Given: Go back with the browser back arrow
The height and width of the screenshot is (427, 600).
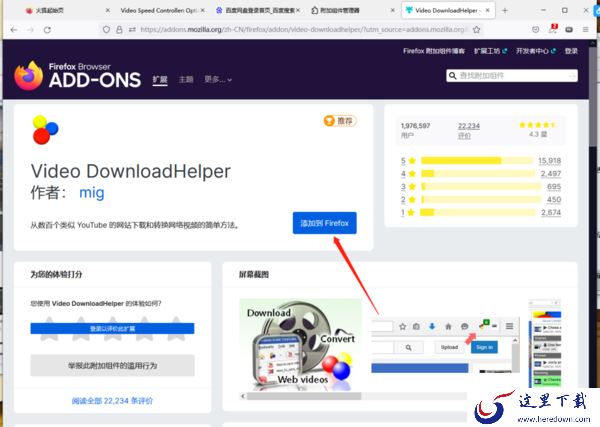Looking at the screenshot, I should [x=14, y=30].
